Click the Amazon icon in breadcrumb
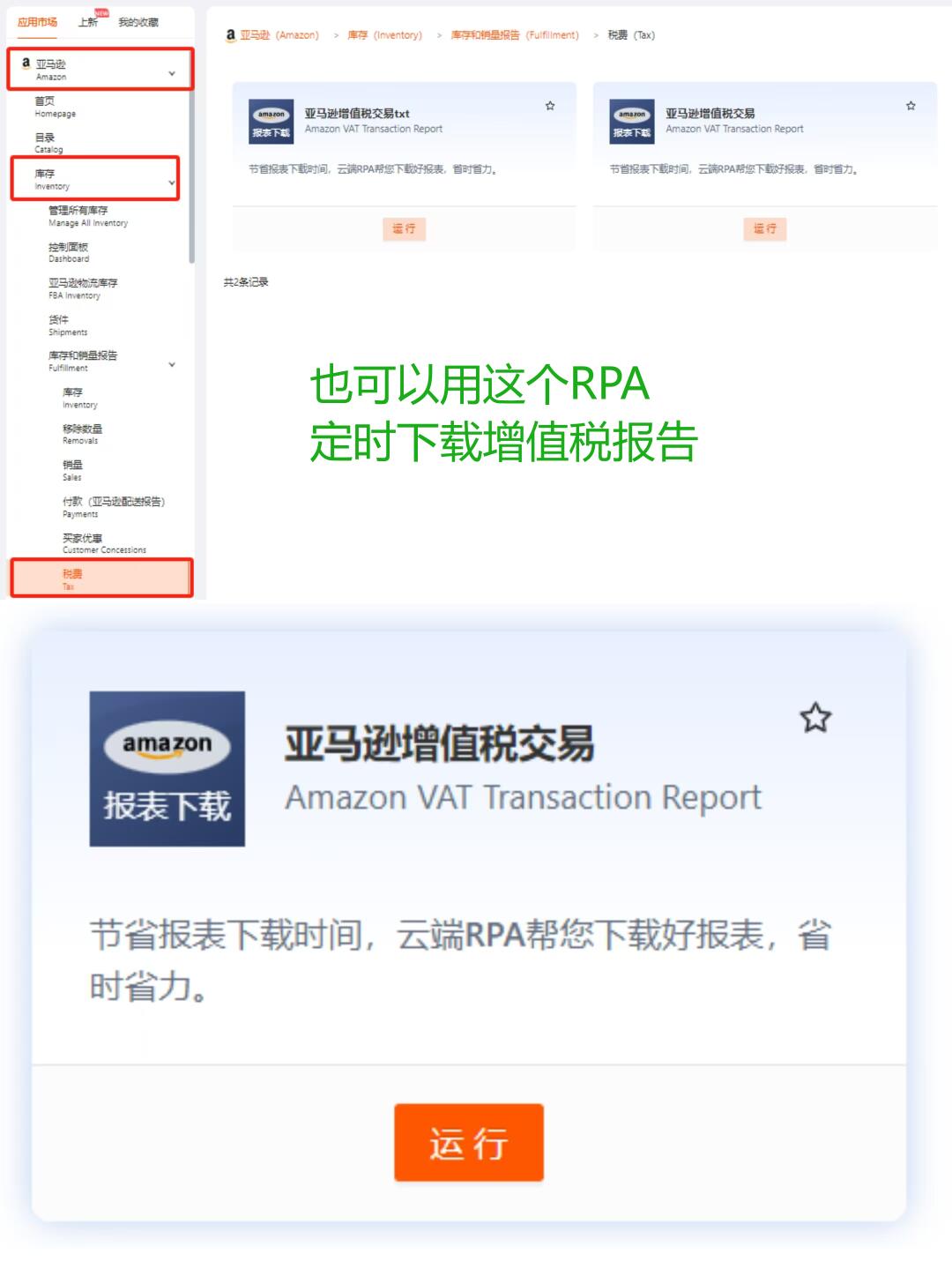 point(230,34)
